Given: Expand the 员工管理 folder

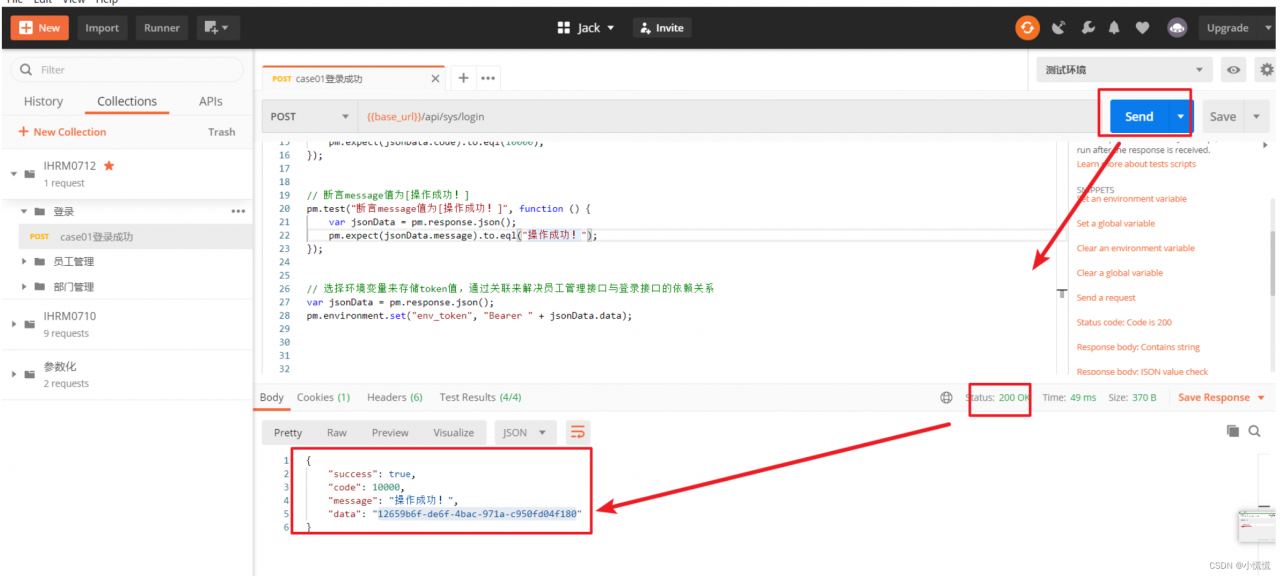Looking at the screenshot, I should [24, 261].
